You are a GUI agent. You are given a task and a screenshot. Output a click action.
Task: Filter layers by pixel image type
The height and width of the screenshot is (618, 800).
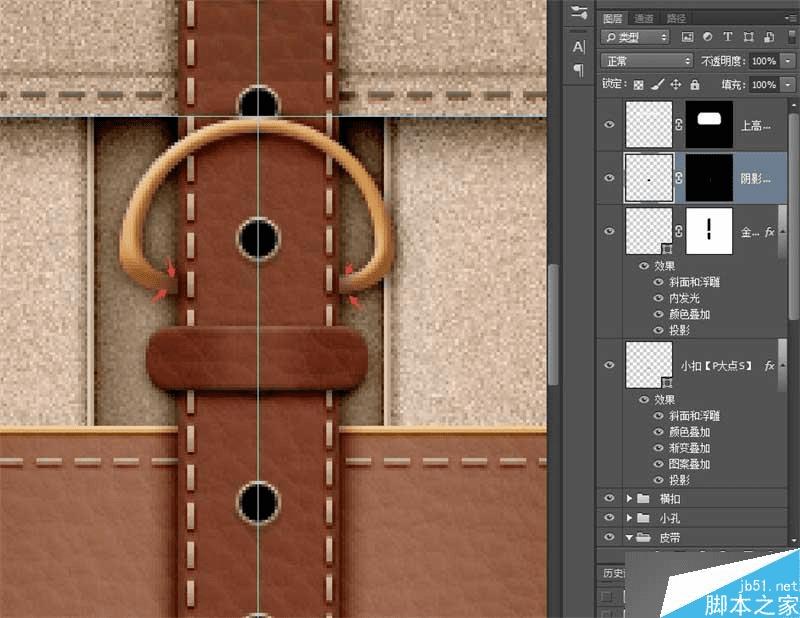click(x=687, y=37)
